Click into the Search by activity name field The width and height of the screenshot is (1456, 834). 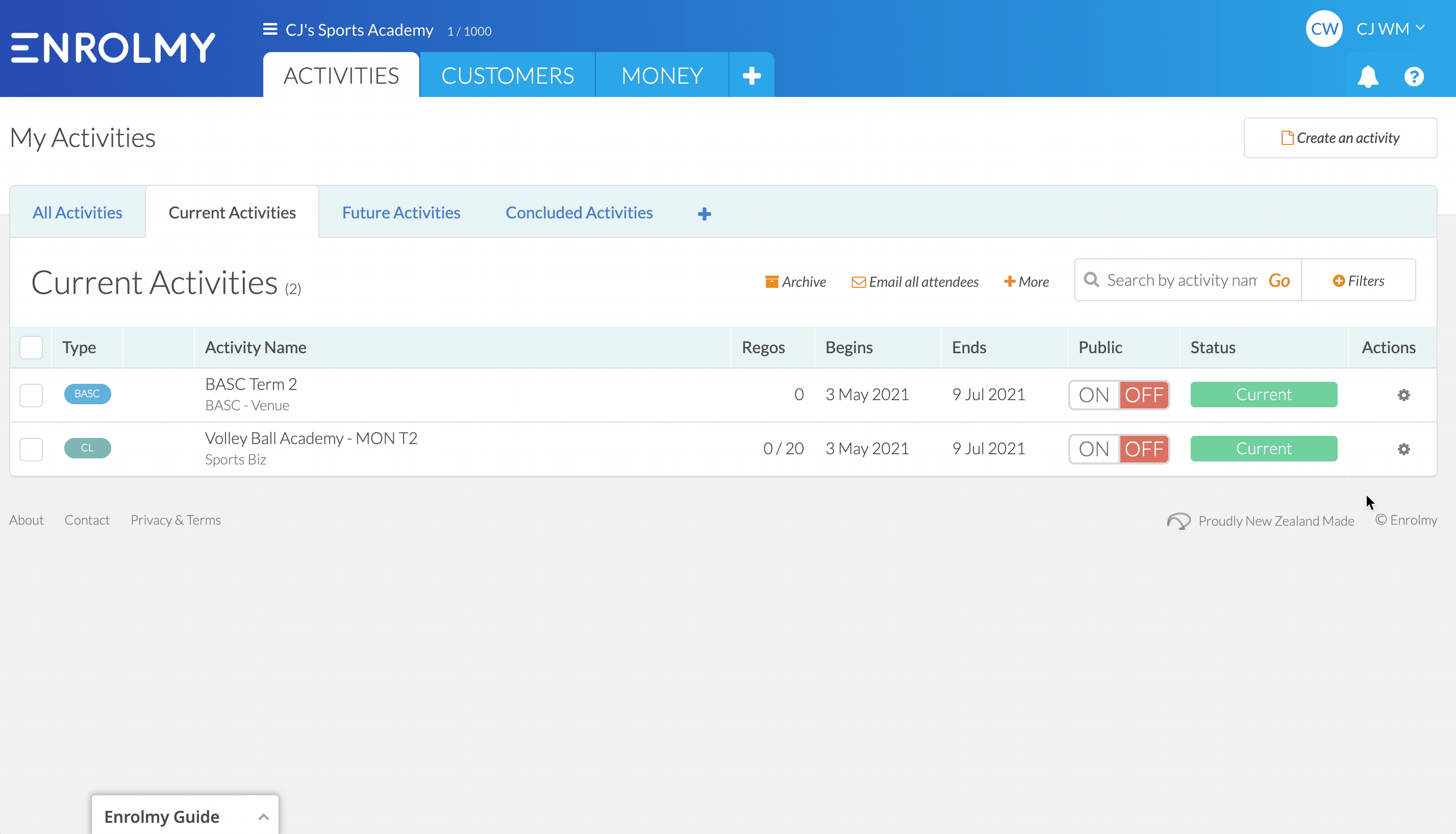click(1182, 280)
